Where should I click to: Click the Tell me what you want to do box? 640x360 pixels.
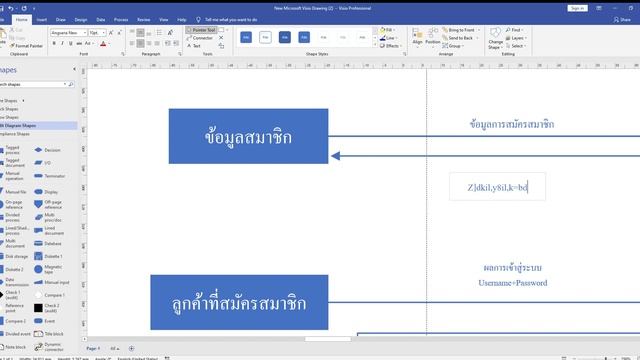(x=227, y=20)
